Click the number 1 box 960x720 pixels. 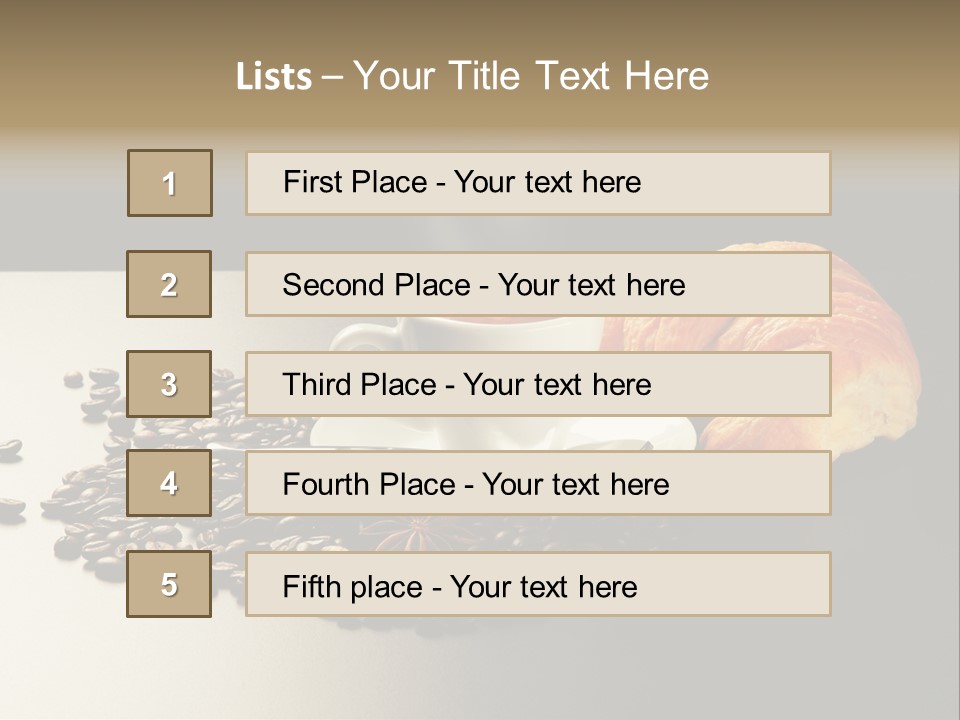pyautogui.click(x=170, y=183)
